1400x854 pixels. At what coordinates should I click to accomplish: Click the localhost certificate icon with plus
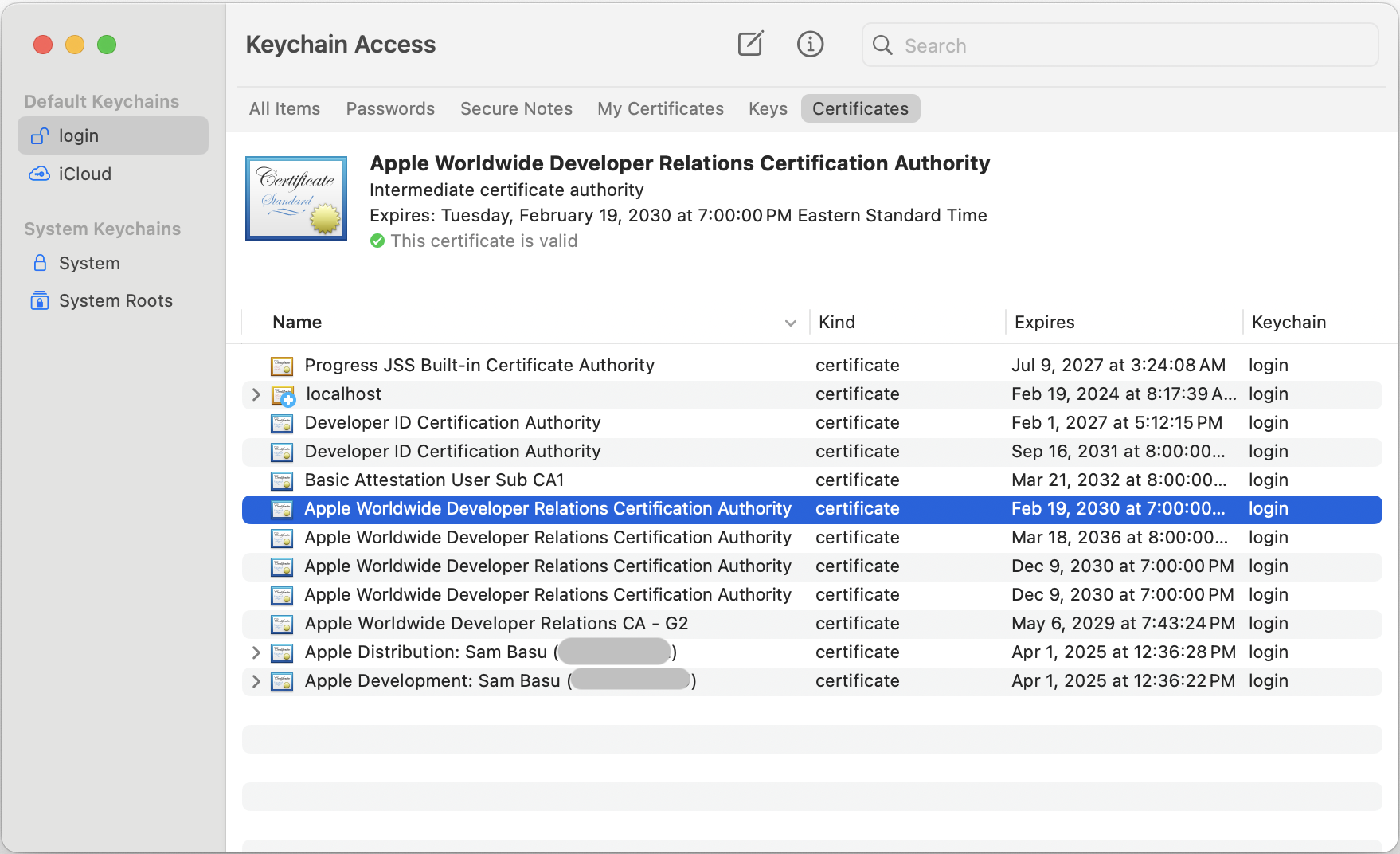(x=283, y=395)
